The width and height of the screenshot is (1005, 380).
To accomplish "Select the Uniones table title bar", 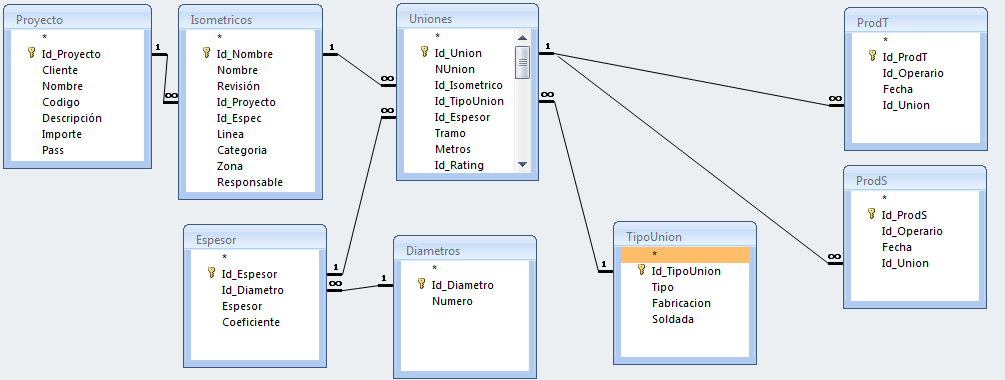I will (467, 19).
